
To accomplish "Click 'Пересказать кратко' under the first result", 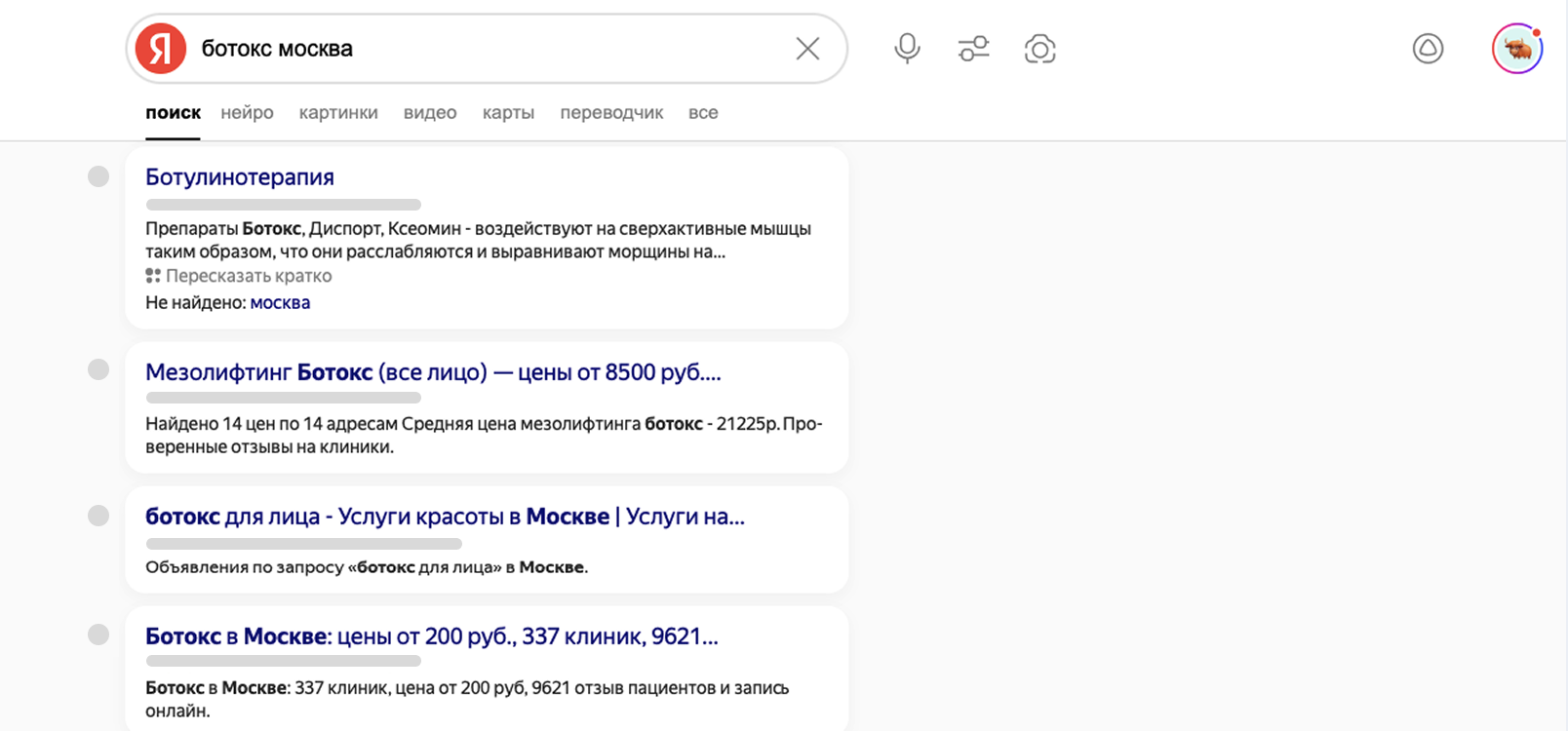I will 239,276.
